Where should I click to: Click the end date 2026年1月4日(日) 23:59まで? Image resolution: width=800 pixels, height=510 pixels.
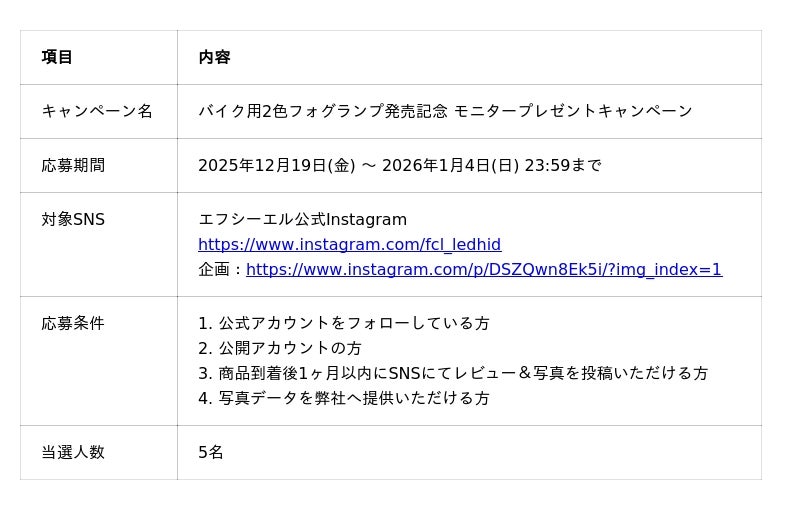click(491, 165)
